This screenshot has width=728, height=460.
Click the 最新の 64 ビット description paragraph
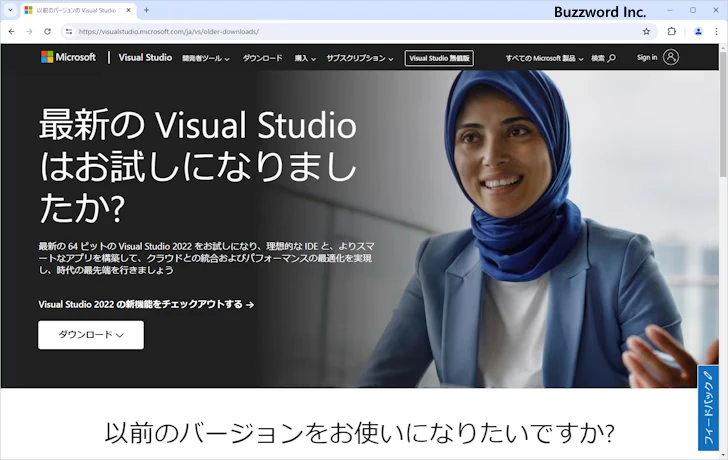click(x=207, y=258)
